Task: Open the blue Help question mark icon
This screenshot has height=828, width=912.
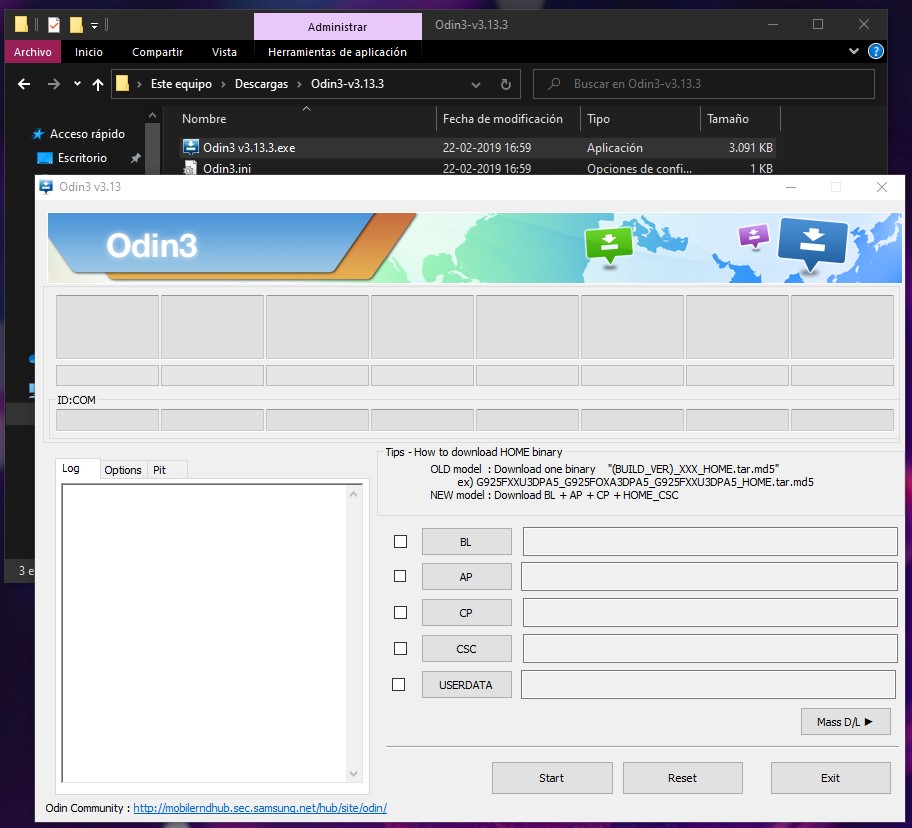Action: (875, 51)
